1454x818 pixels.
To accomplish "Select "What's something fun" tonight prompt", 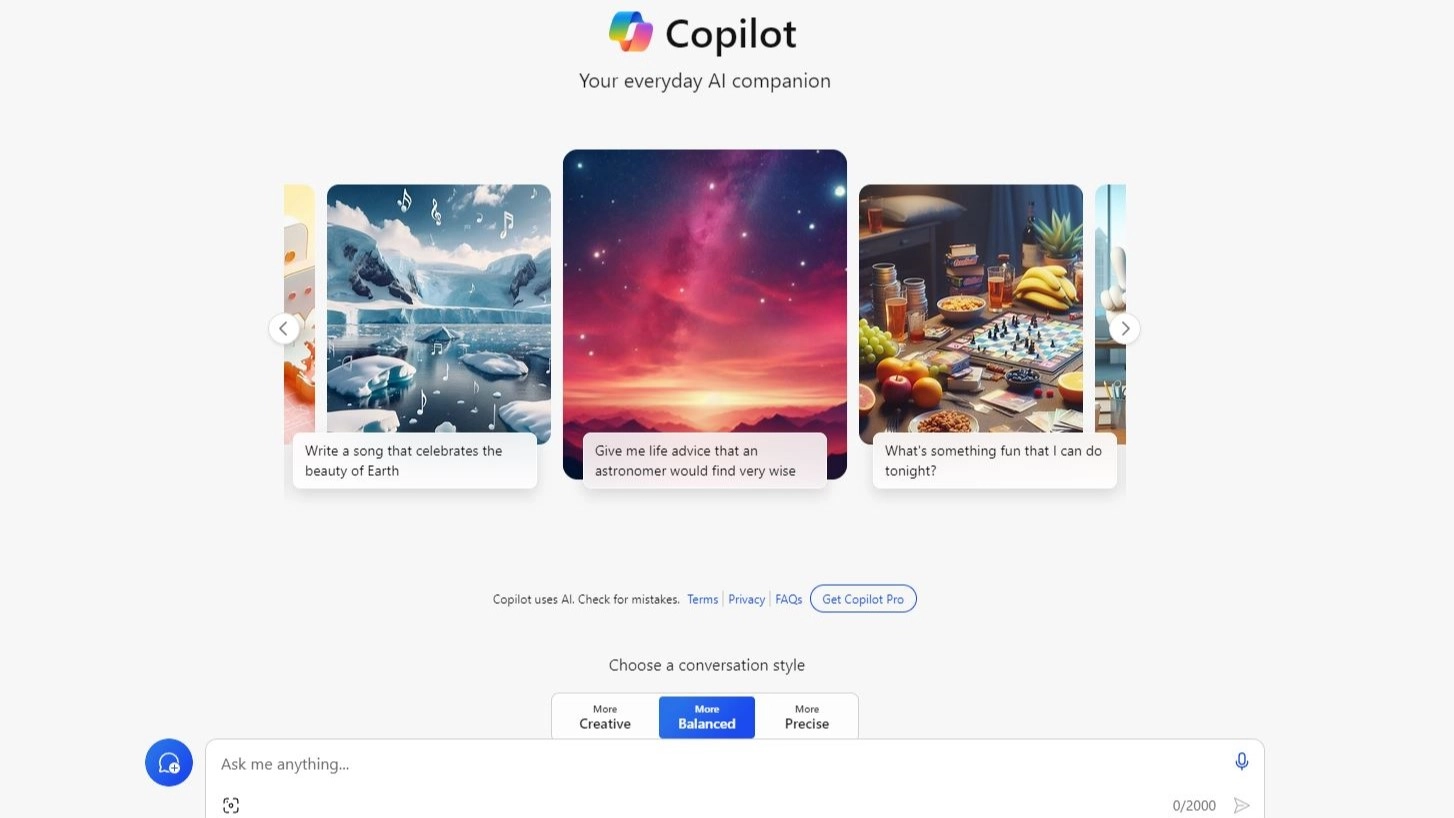I will (995, 461).
